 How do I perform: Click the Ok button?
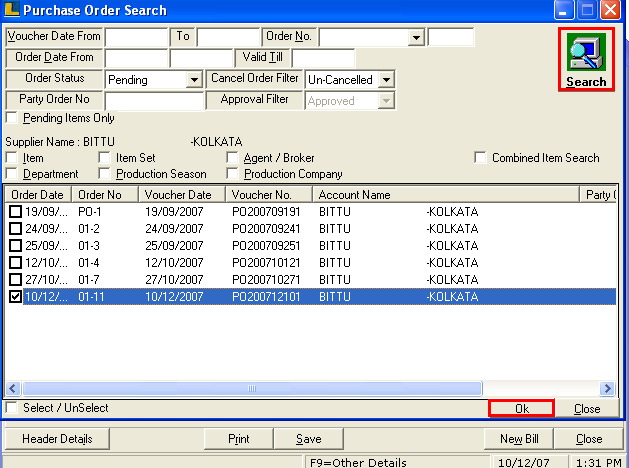[521, 409]
